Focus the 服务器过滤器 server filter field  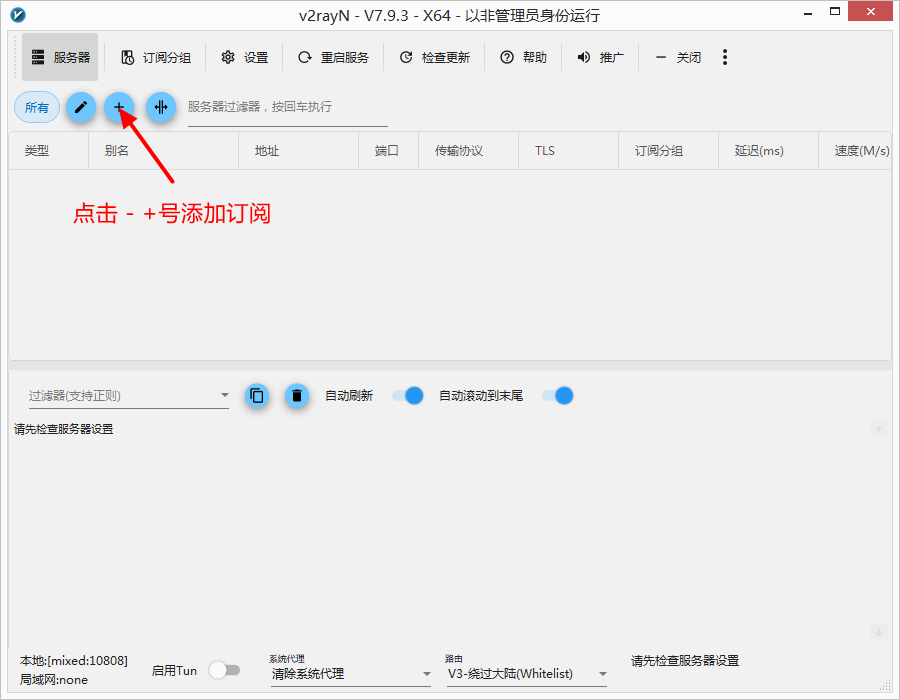pos(288,108)
